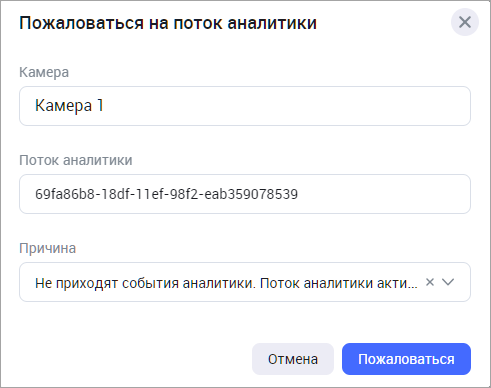The height and width of the screenshot is (388, 491).
Task: Focus the Камера input field
Action: (x=245, y=106)
